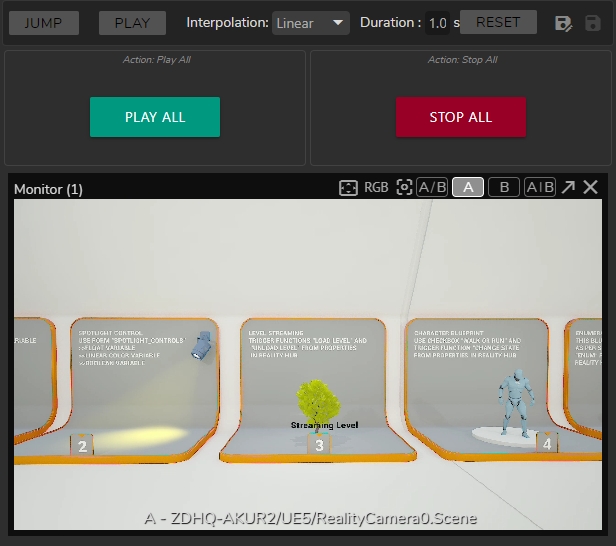Click the yellow tree in monitor preview
616x546 pixels.
[319, 400]
